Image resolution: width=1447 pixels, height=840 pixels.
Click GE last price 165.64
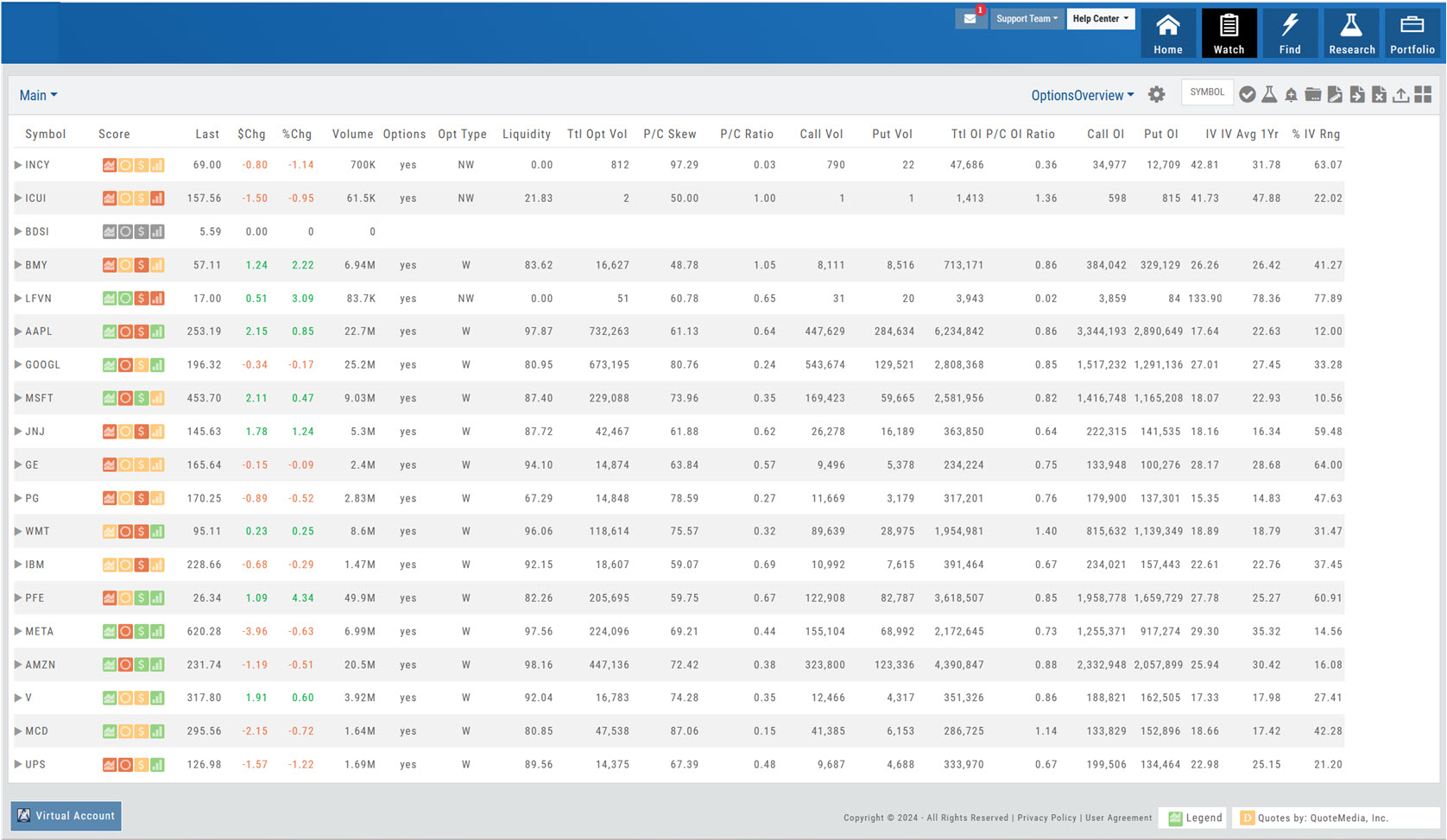click(205, 465)
